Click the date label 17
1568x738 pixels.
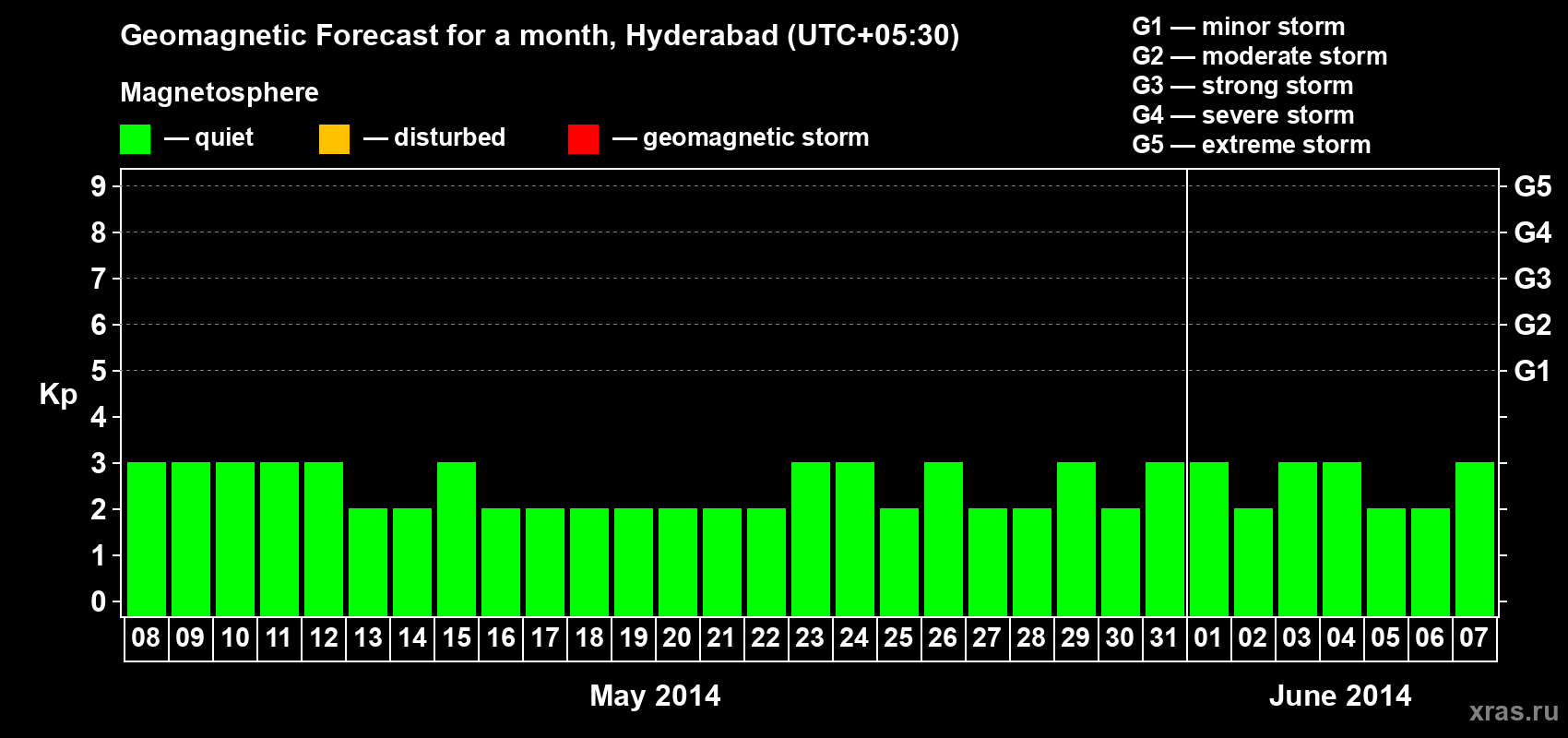[x=544, y=637]
